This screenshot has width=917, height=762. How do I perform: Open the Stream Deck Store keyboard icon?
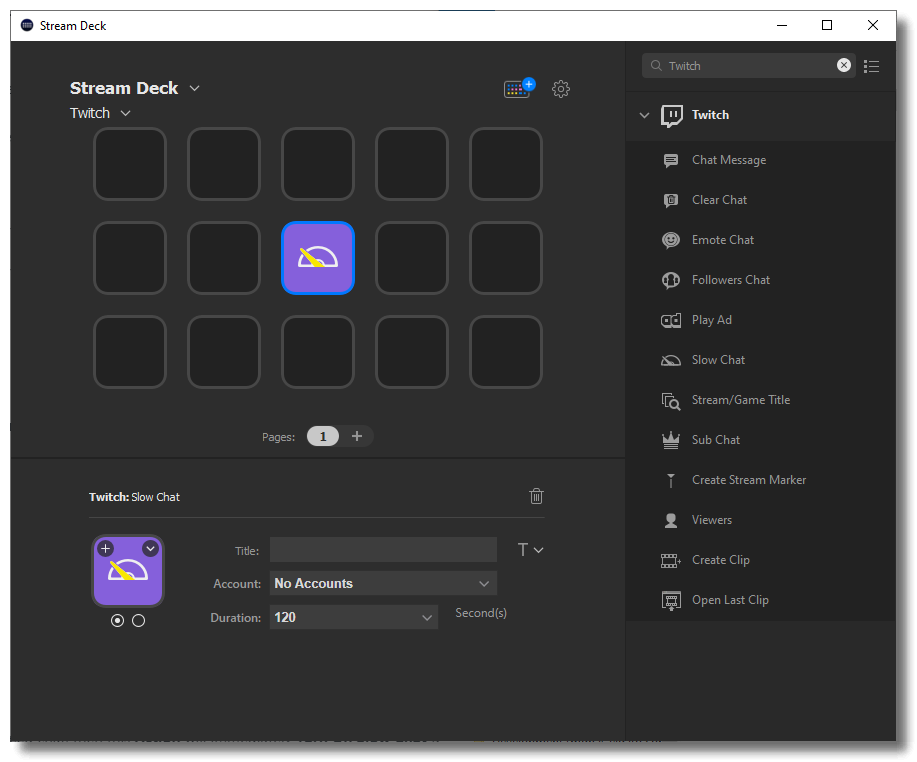coord(519,89)
